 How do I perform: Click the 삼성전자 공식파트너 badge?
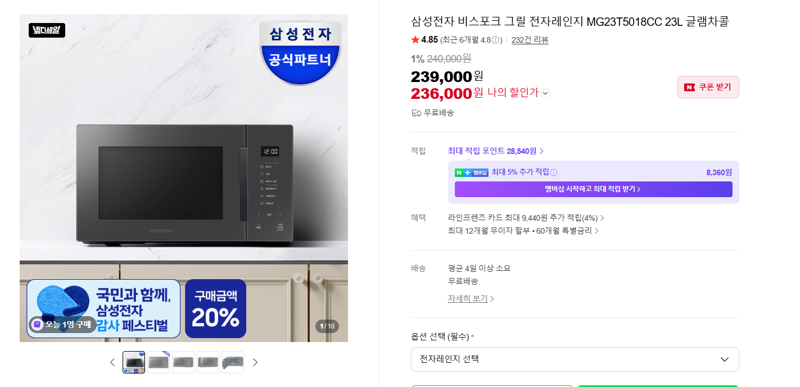click(299, 53)
